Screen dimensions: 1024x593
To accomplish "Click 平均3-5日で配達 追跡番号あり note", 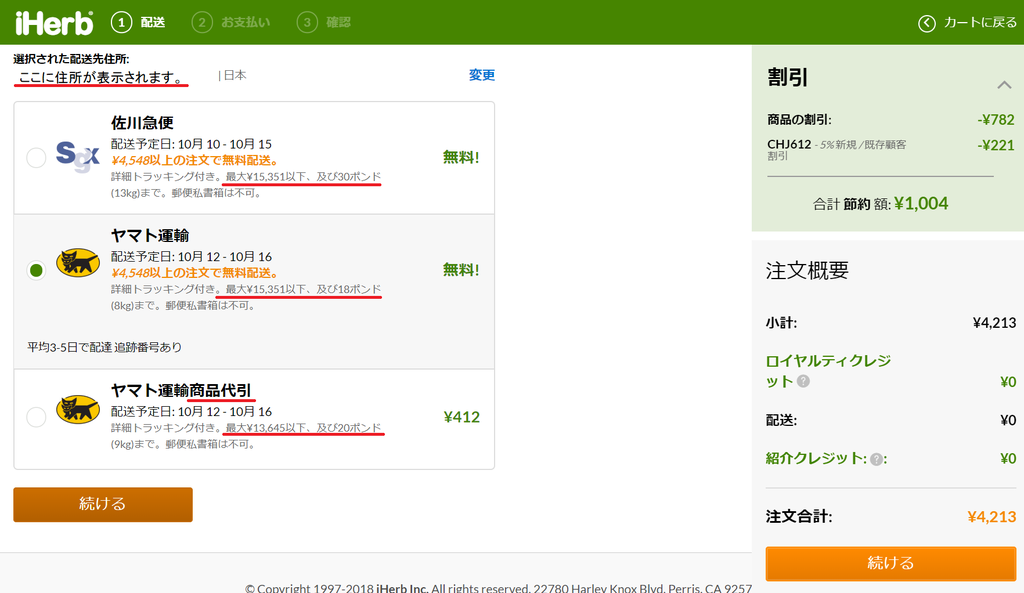I will coord(104,347).
